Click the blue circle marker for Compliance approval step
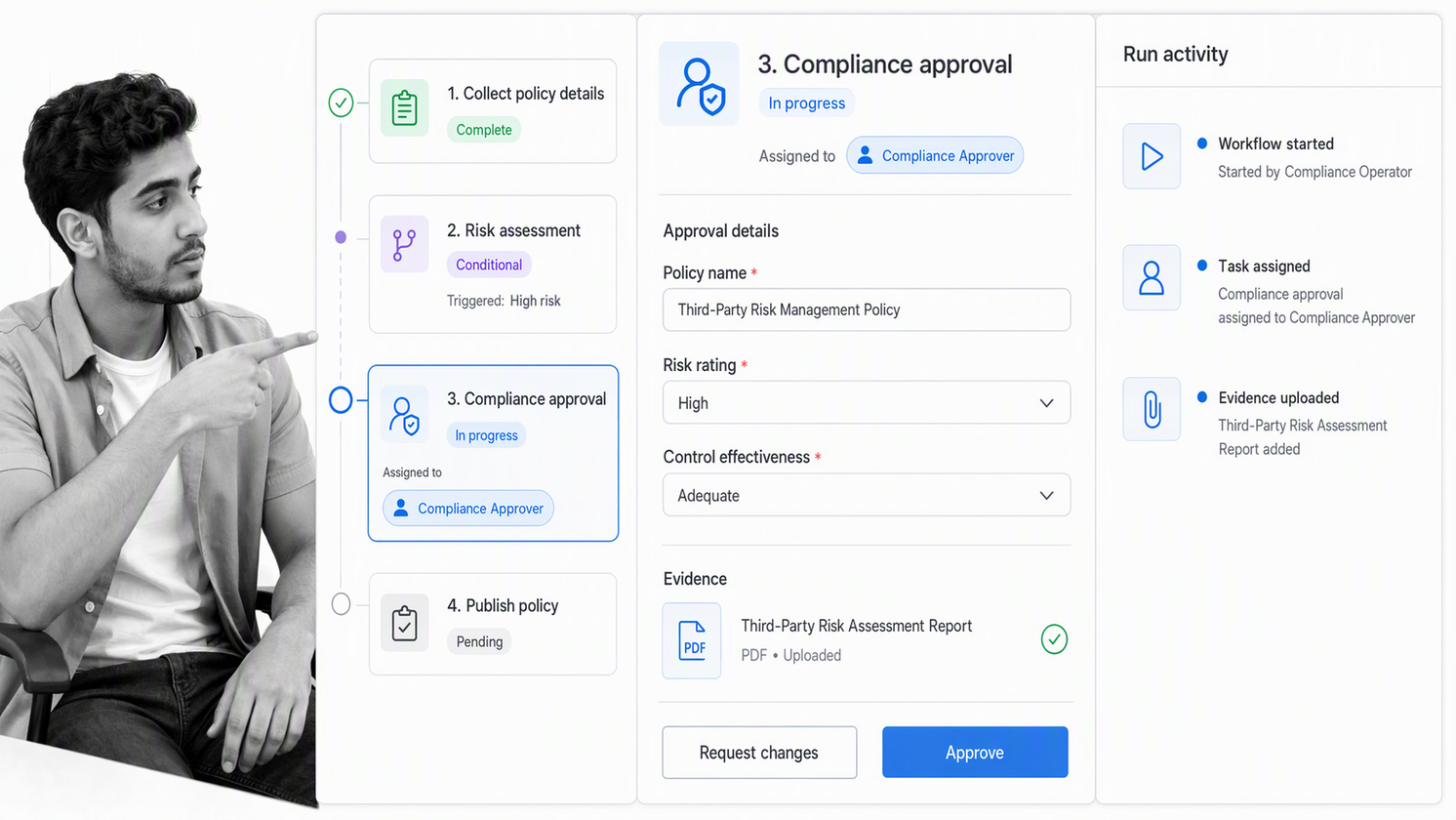Screen dimensions: 1456x820 [341, 400]
